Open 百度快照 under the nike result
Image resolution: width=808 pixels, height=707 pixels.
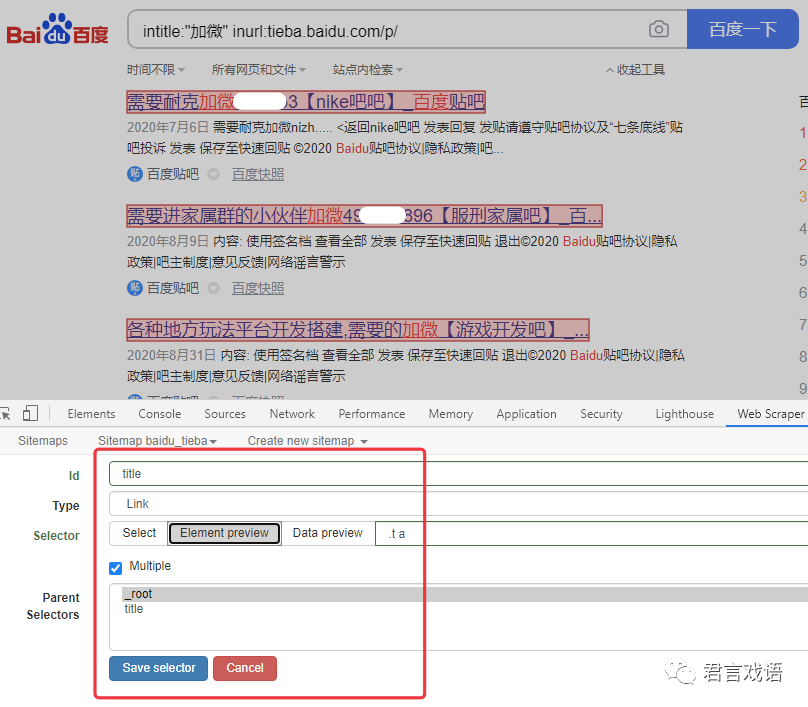[258, 175]
